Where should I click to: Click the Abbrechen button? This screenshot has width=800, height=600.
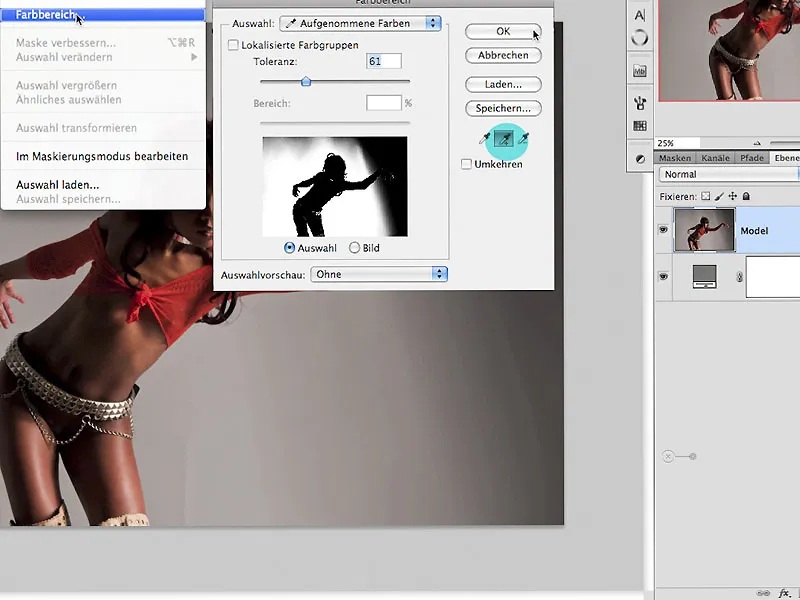pyautogui.click(x=503, y=55)
